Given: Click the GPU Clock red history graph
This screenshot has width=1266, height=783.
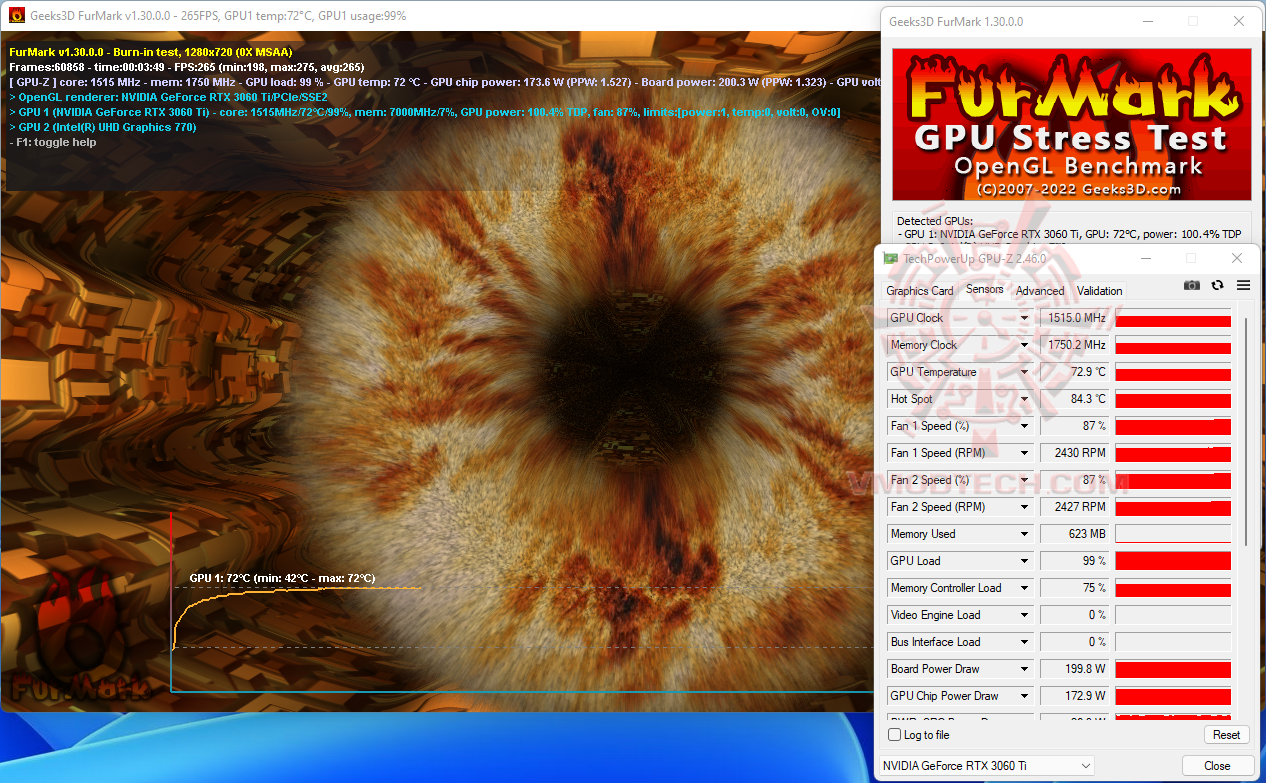Looking at the screenshot, I should click(1173, 318).
